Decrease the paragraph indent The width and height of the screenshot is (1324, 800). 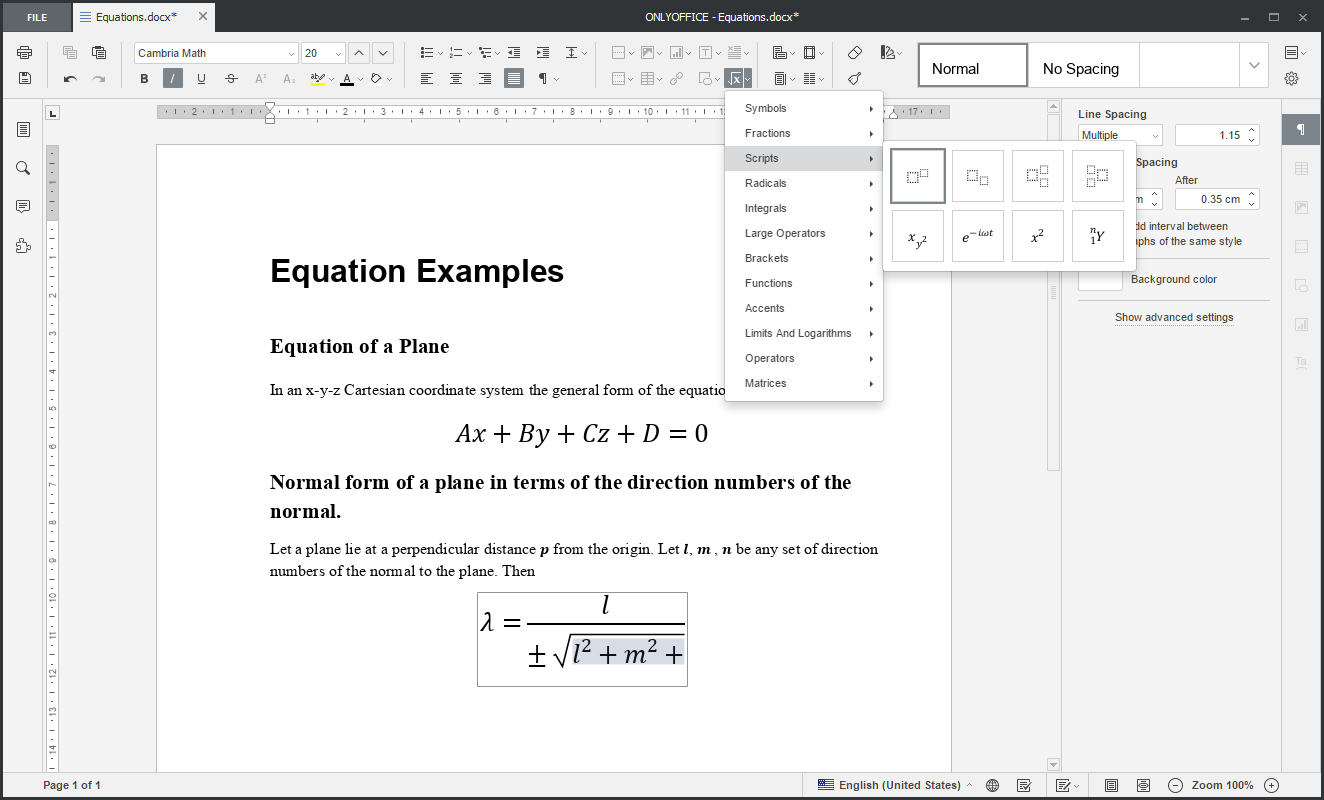pyautogui.click(x=514, y=53)
